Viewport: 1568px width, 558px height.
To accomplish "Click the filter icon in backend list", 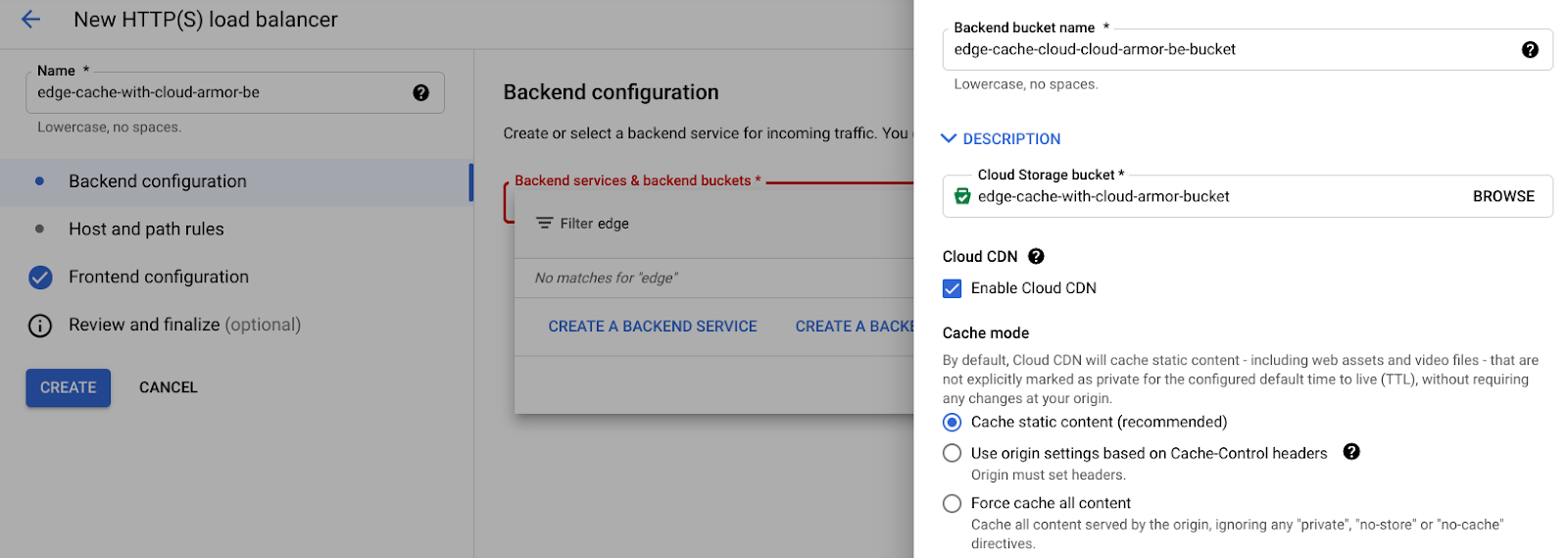I will click(544, 224).
